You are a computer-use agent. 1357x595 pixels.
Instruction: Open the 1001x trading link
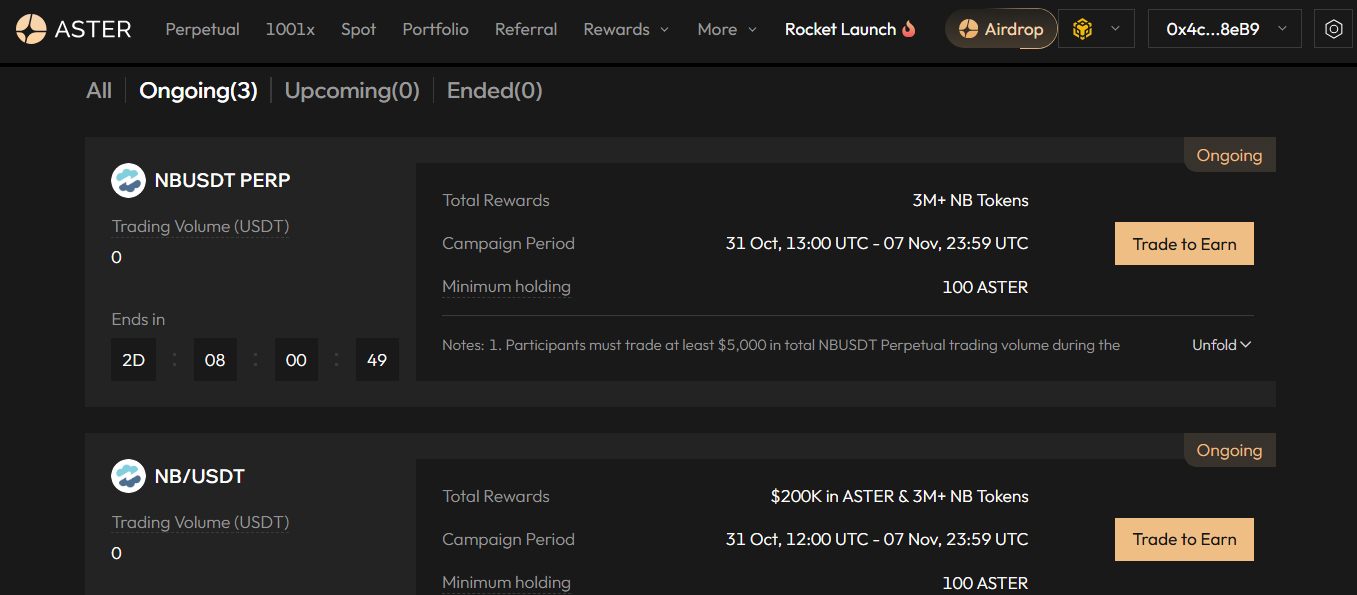[290, 29]
